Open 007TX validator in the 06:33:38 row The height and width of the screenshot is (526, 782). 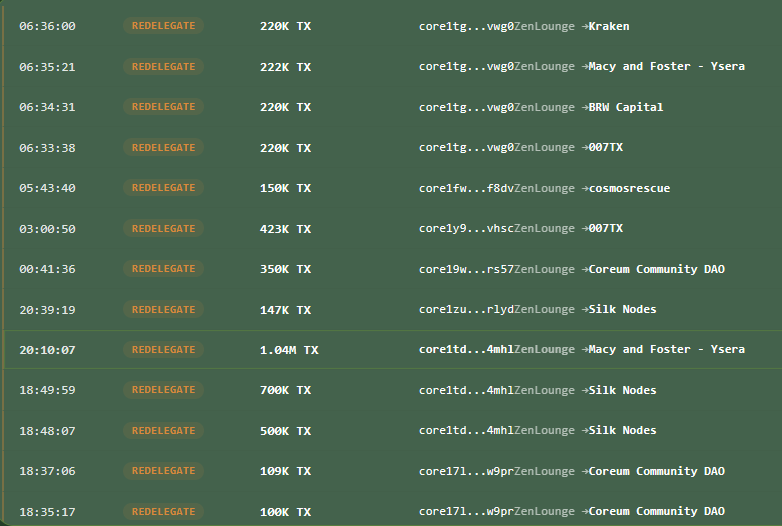(606, 147)
